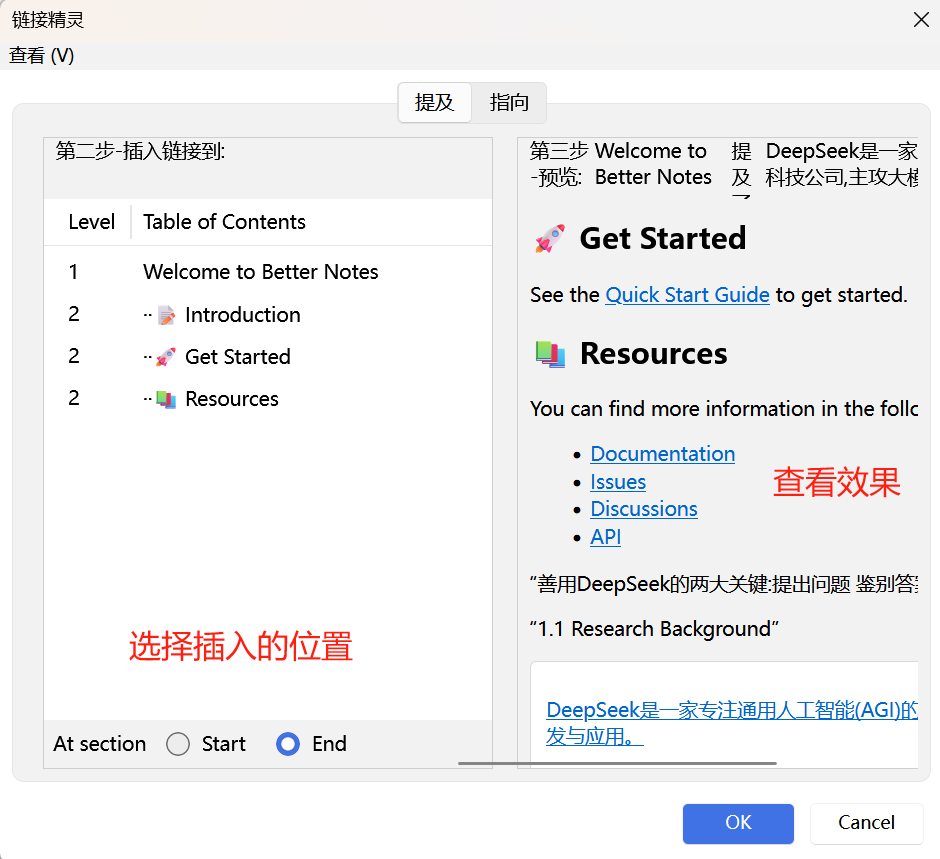
Task: Open the Issues link
Action: click(x=618, y=483)
